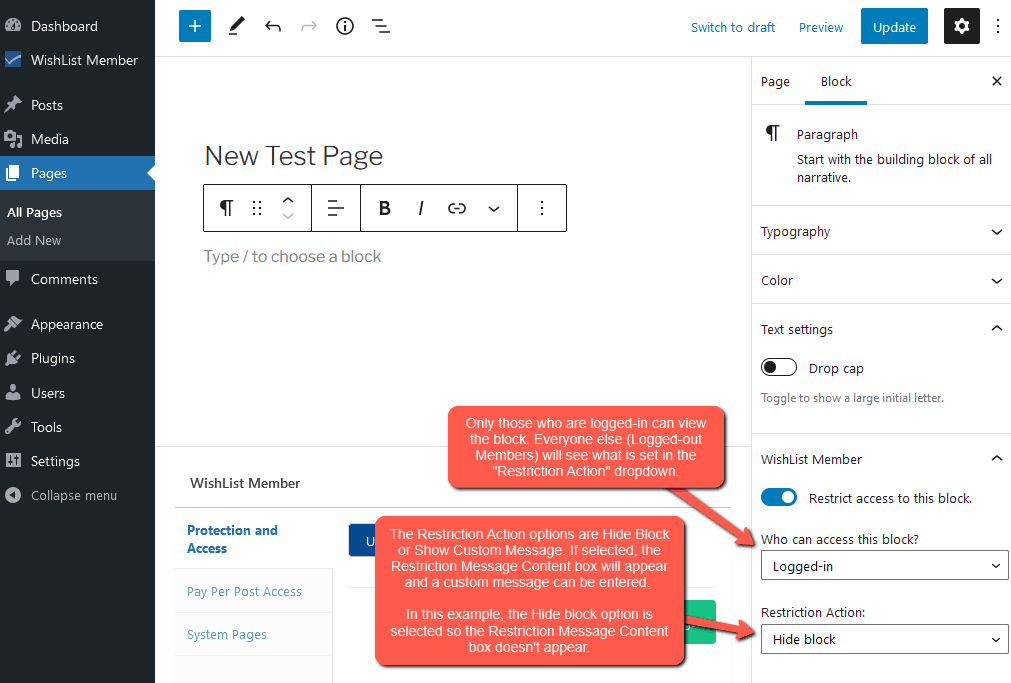Viewport: 1011px width, 683px height.
Task: Select the Tools pencil icon in top toolbar
Action: [x=237, y=26]
